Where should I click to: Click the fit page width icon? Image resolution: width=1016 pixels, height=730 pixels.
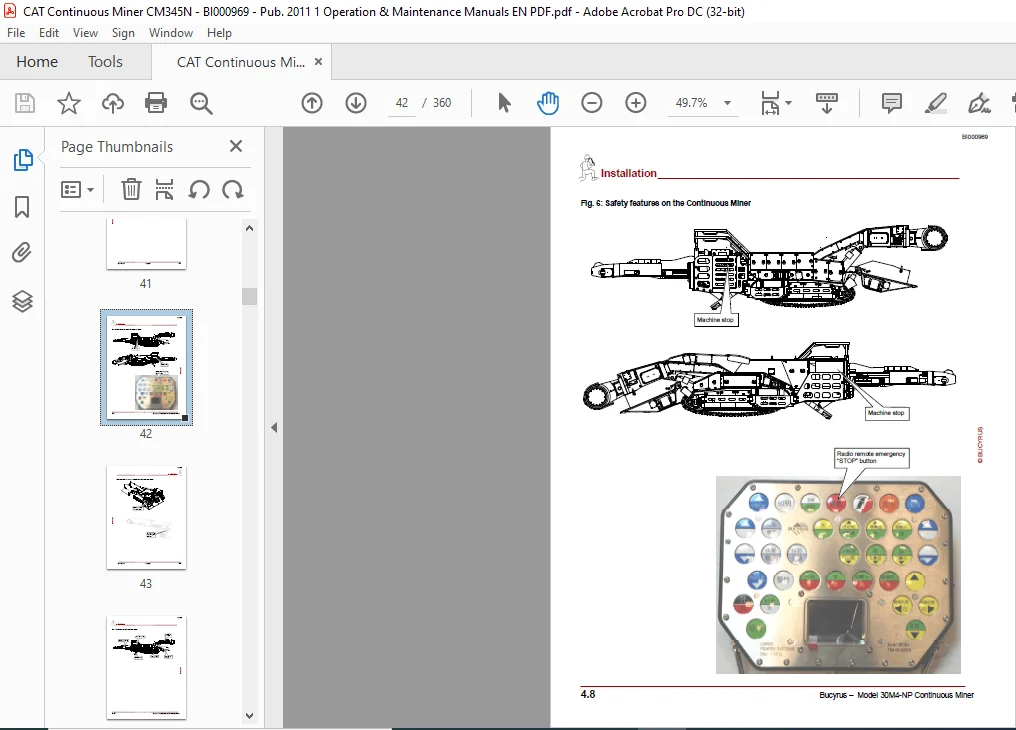click(x=770, y=103)
